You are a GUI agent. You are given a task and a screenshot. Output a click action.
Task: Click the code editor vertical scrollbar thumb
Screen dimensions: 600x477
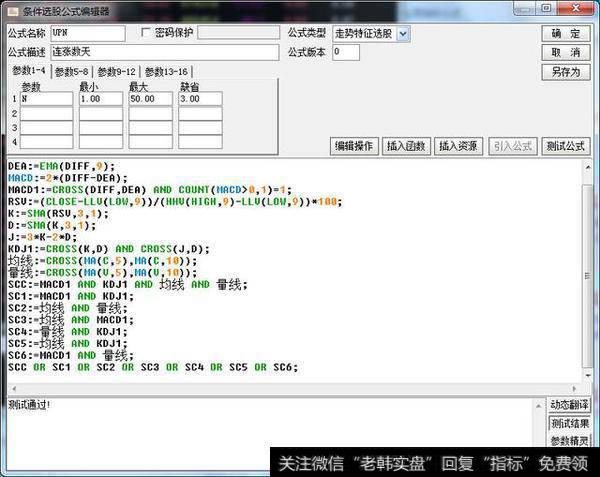click(x=587, y=275)
